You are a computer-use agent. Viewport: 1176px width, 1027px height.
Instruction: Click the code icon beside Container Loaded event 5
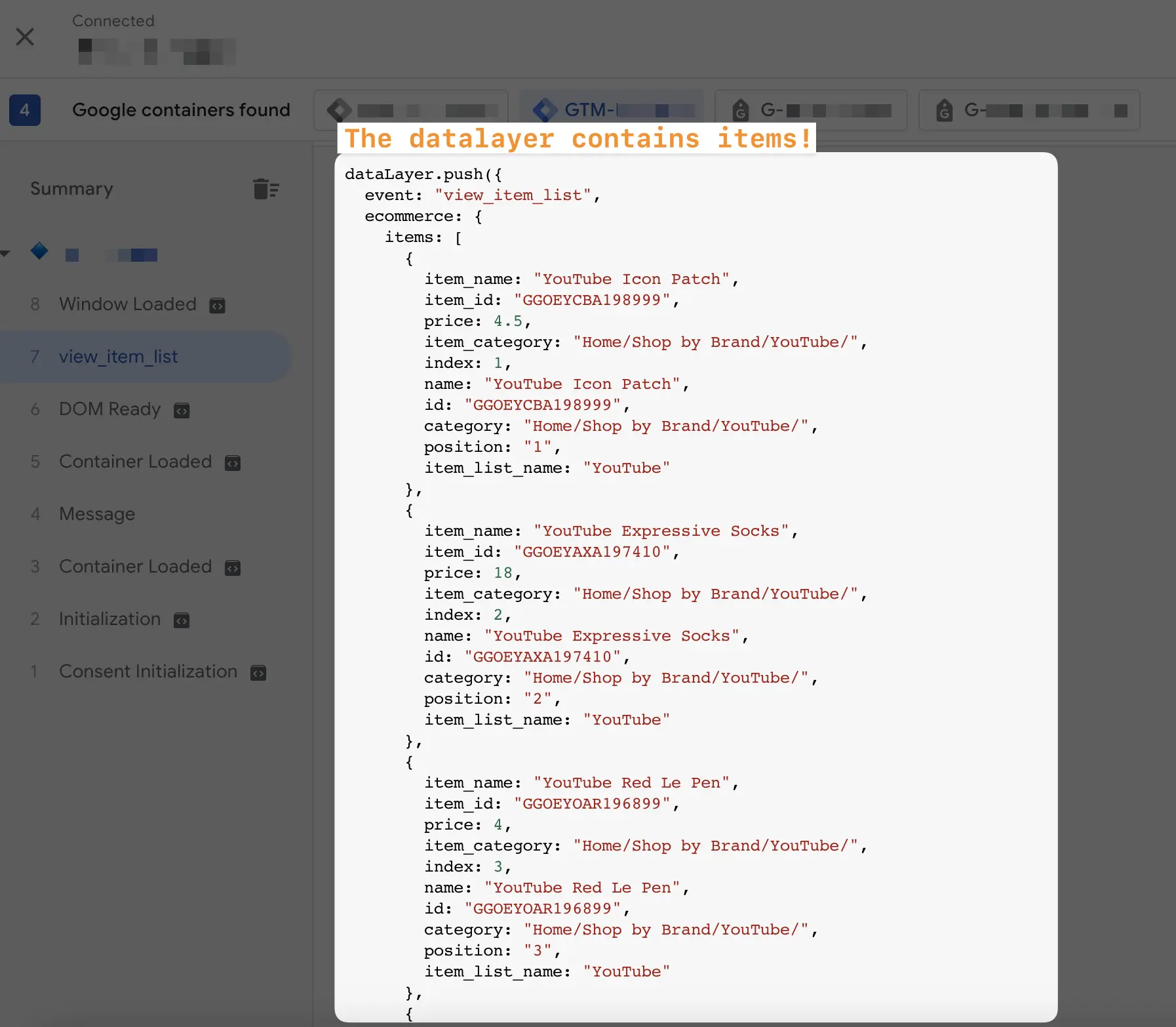(233, 463)
